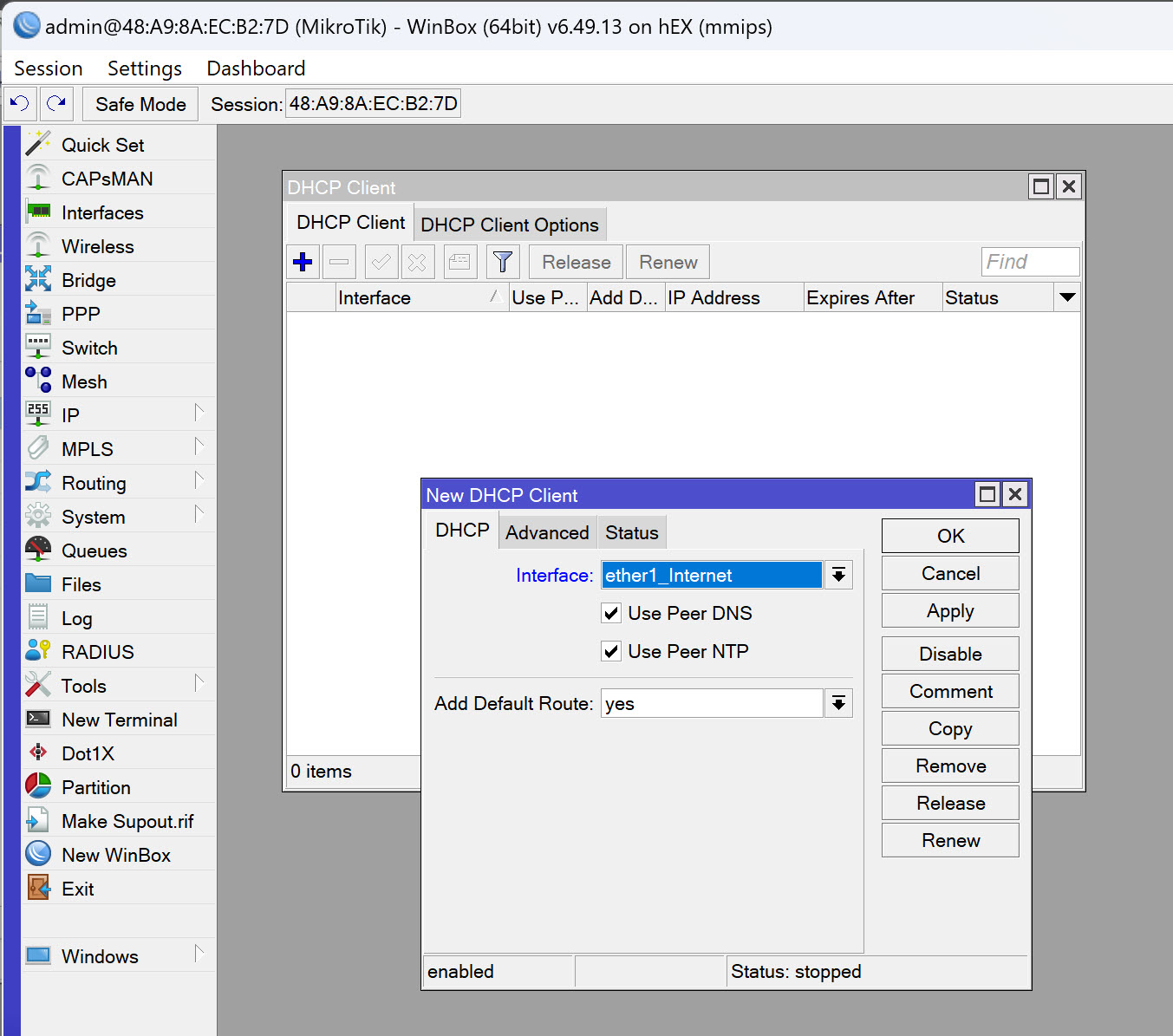Uncheck Use Peer DNS

(x=611, y=613)
